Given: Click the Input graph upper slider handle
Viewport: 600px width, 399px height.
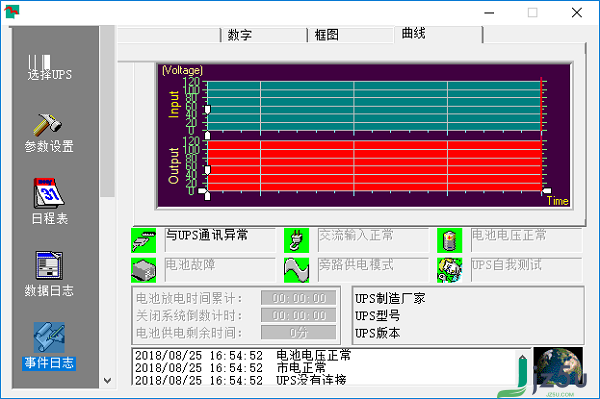Looking at the screenshot, I should click(x=207, y=110).
